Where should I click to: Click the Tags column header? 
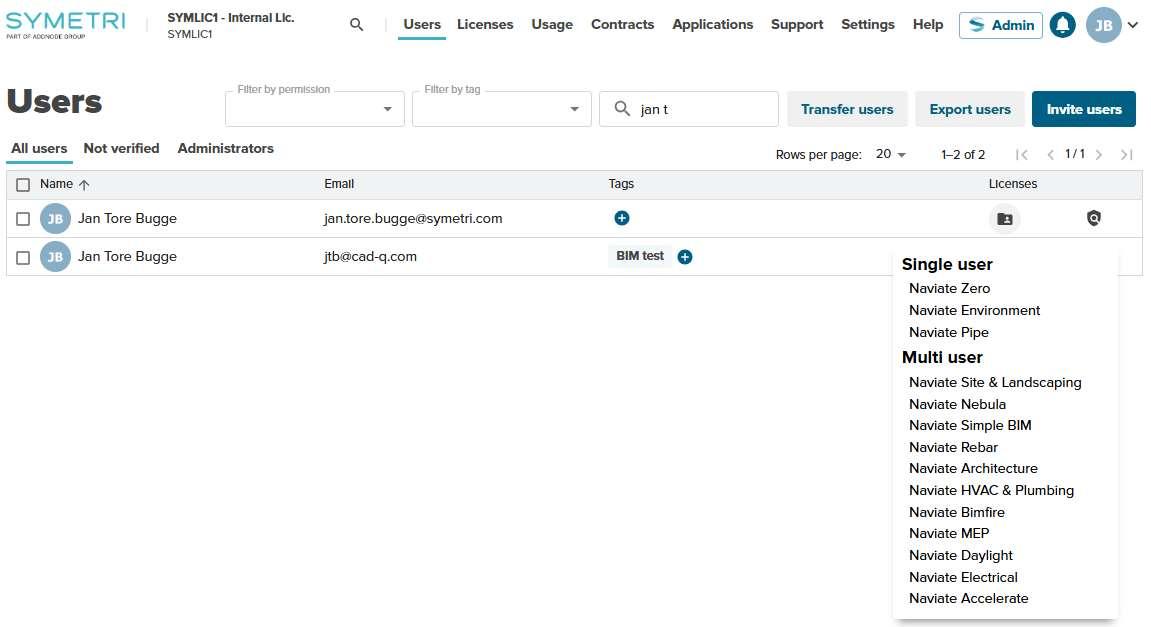[x=621, y=184]
